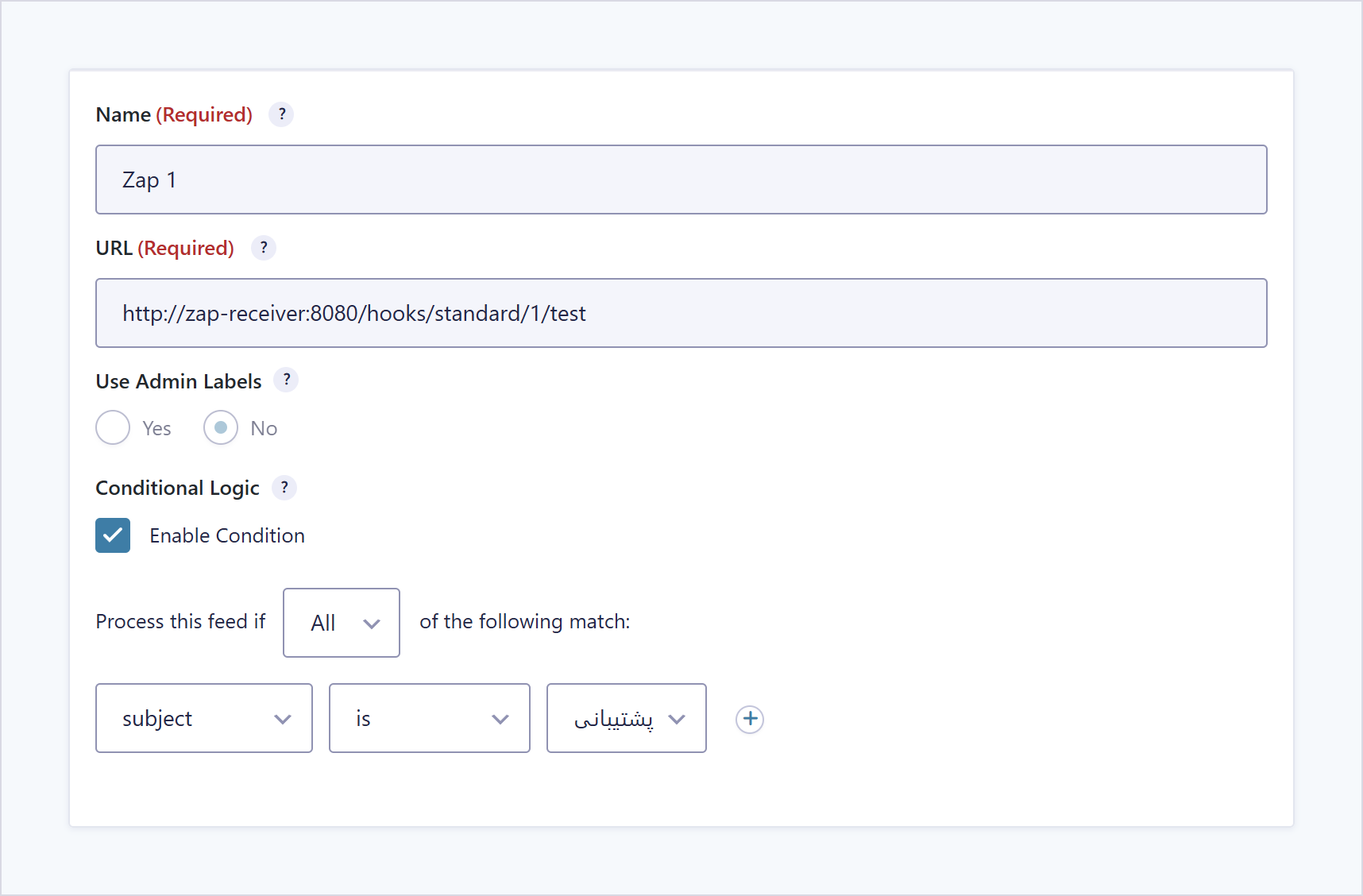This screenshot has width=1363, height=896.
Task: Click the Name (Required) label
Action: (x=174, y=115)
